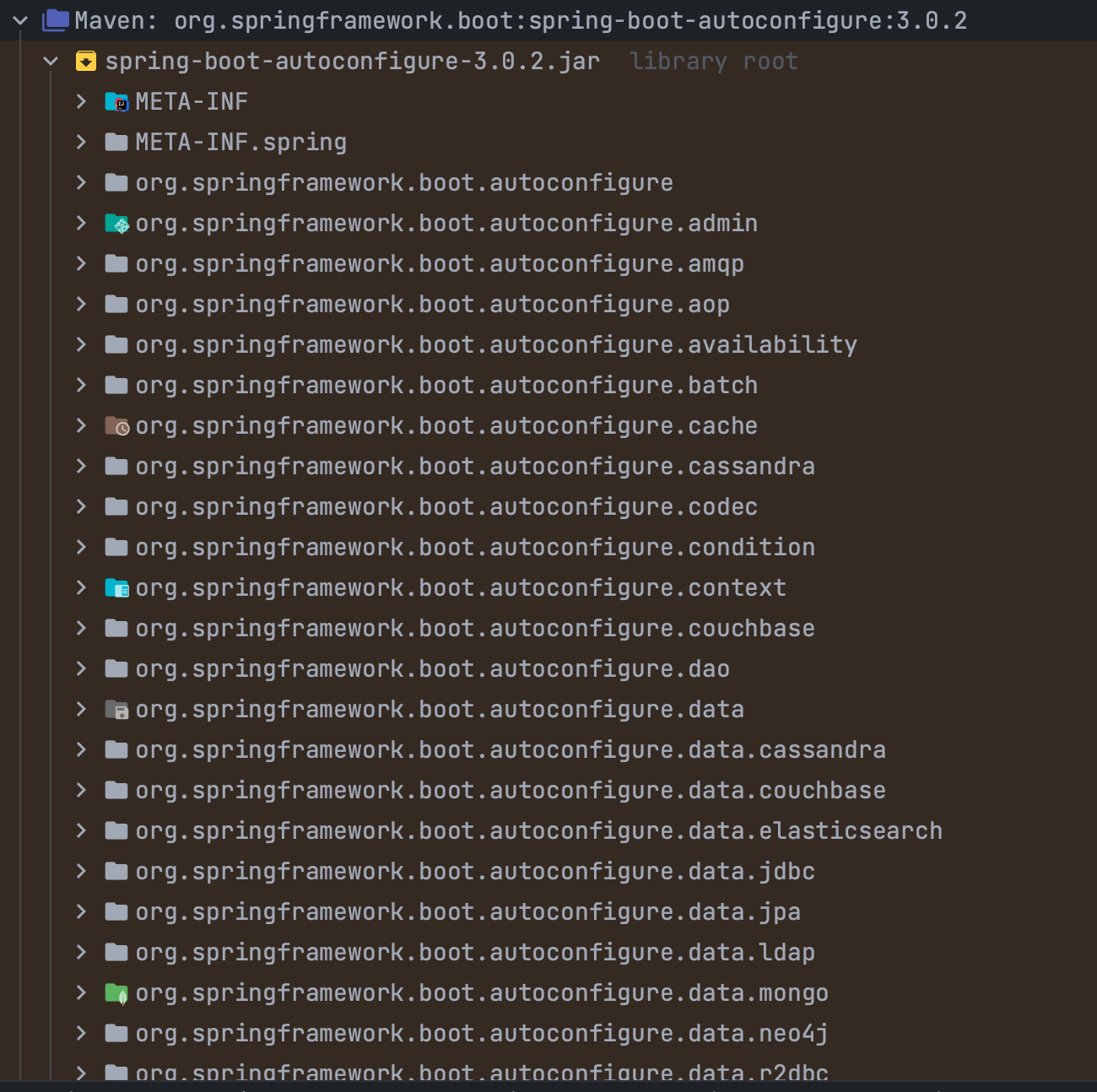Click the availability package folder icon
The width and height of the screenshot is (1097, 1092).
coord(116,344)
